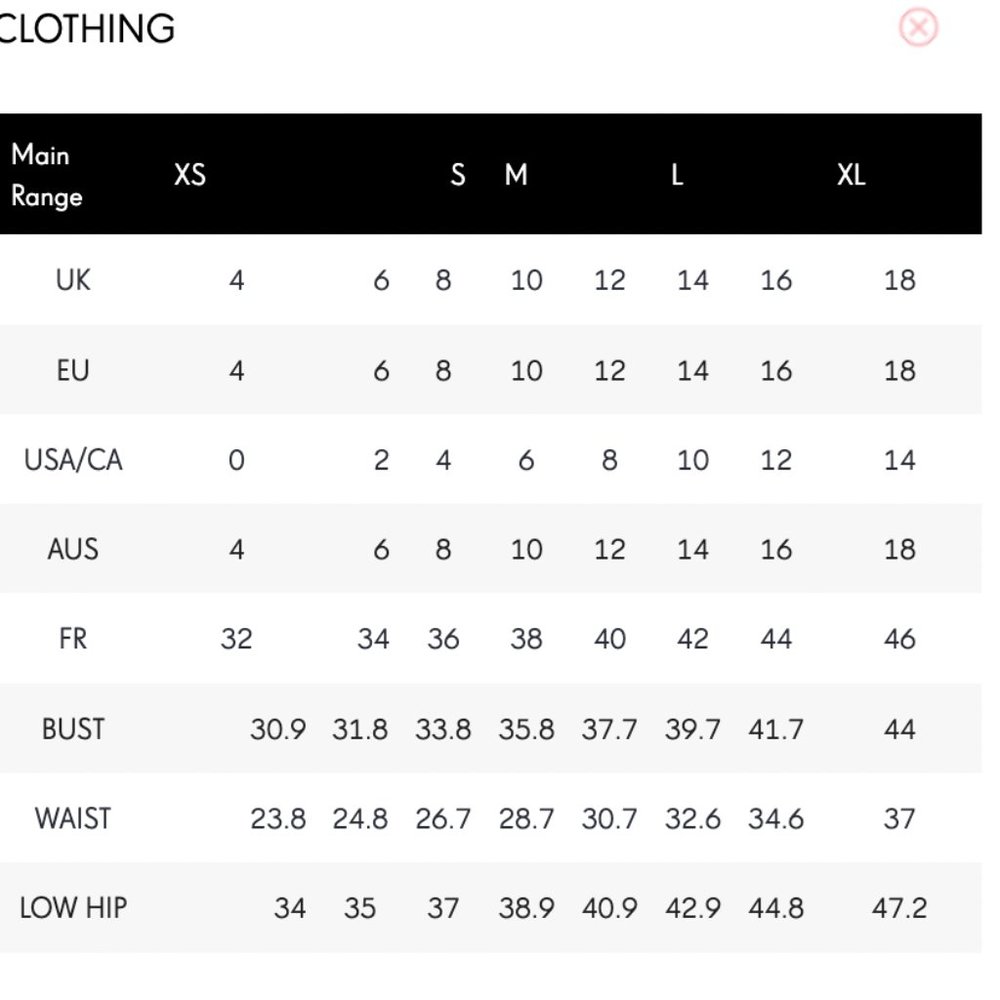The image size is (1000, 1000).
Task: Select low hip value 47.2
Action: 899,908
